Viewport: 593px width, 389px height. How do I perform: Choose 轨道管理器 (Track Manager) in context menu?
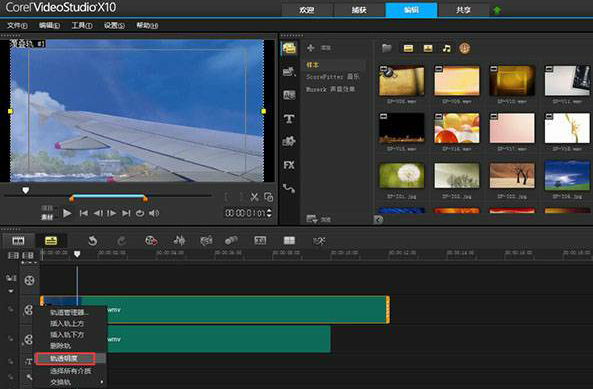(x=69, y=312)
